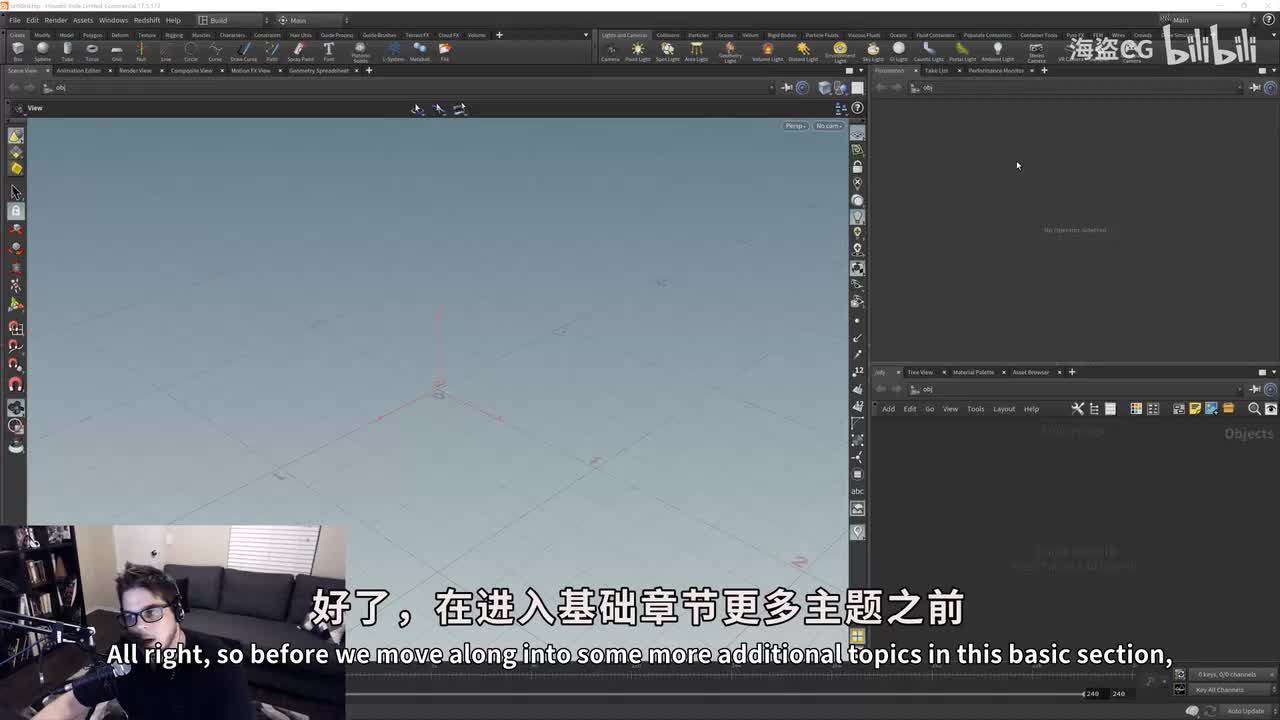Create a Box from the shelf
The width and height of the screenshot is (1280, 720).
click(x=17, y=51)
